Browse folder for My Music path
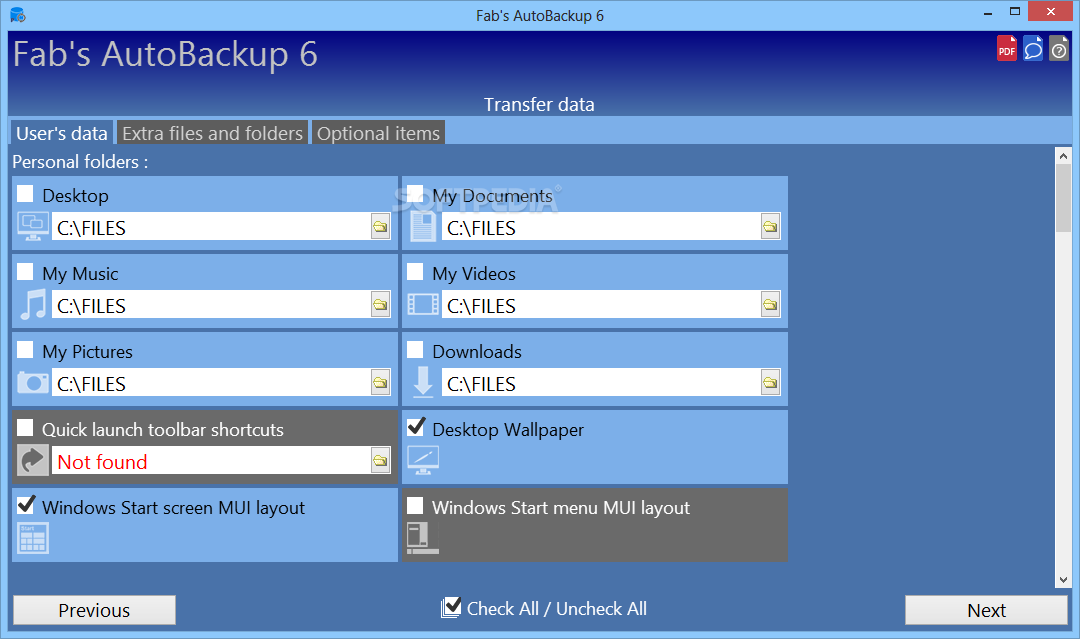Image resolution: width=1080 pixels, height=639 pixels. tap(380, 304)
